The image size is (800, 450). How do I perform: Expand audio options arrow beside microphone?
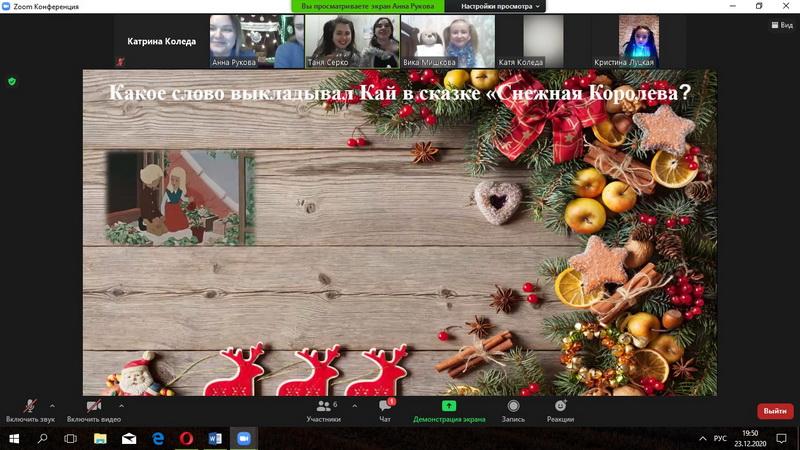pyautogui.click(x=52, y=406)
